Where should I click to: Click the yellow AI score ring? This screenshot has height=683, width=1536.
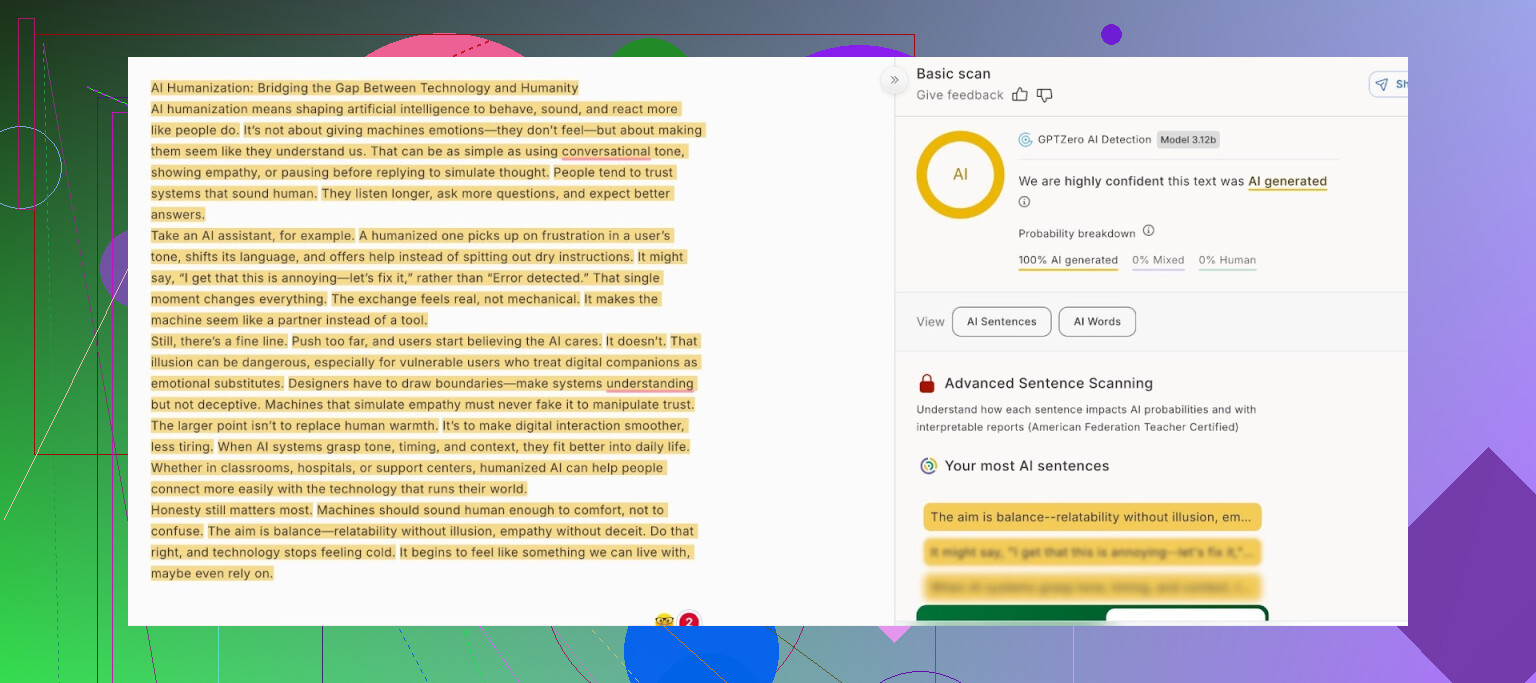click(960, 174)
